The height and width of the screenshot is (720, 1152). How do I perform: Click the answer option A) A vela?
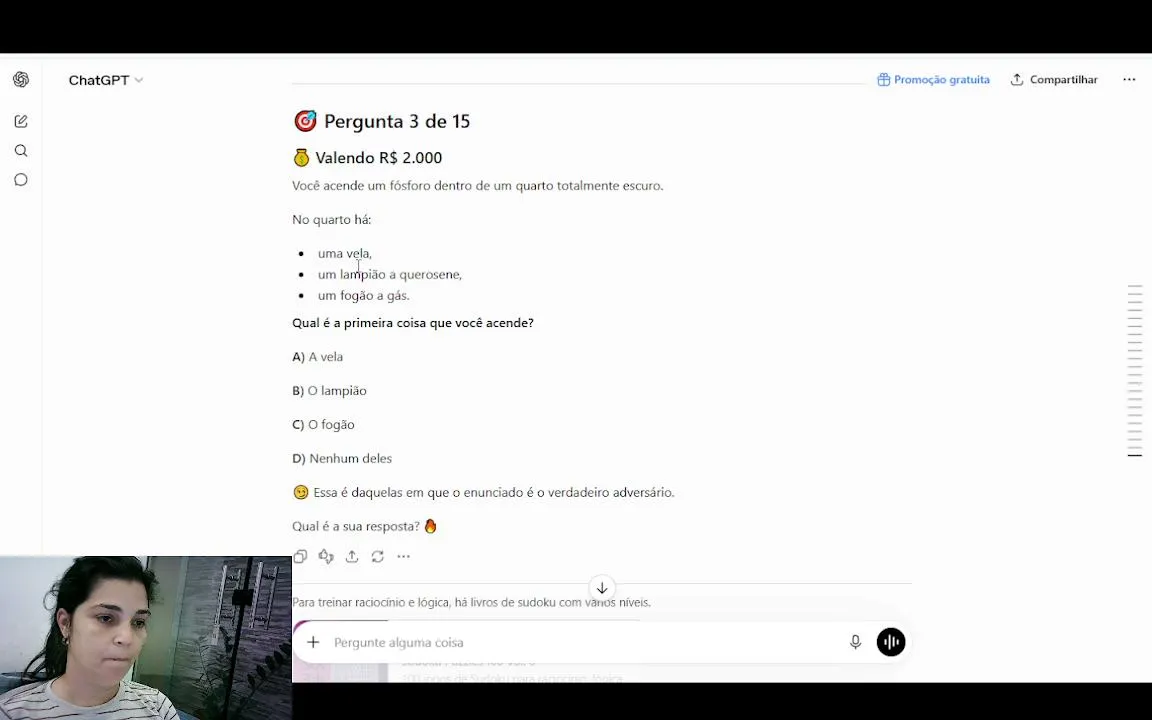pyautogui.click(x=317, y=357)
